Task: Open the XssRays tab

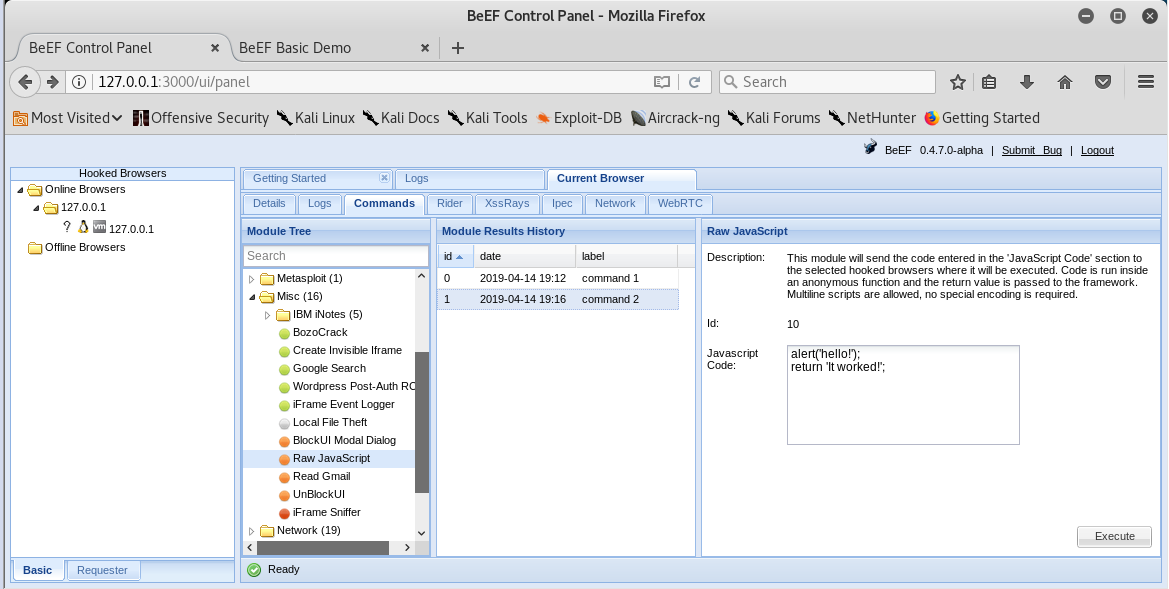Action: point(507,204)
